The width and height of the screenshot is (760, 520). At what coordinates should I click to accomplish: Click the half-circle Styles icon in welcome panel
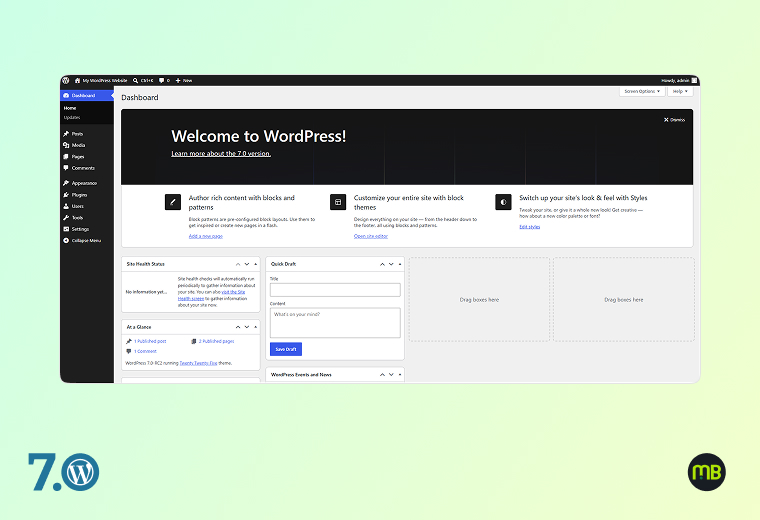pyautogui.click(x=503, y=202)
